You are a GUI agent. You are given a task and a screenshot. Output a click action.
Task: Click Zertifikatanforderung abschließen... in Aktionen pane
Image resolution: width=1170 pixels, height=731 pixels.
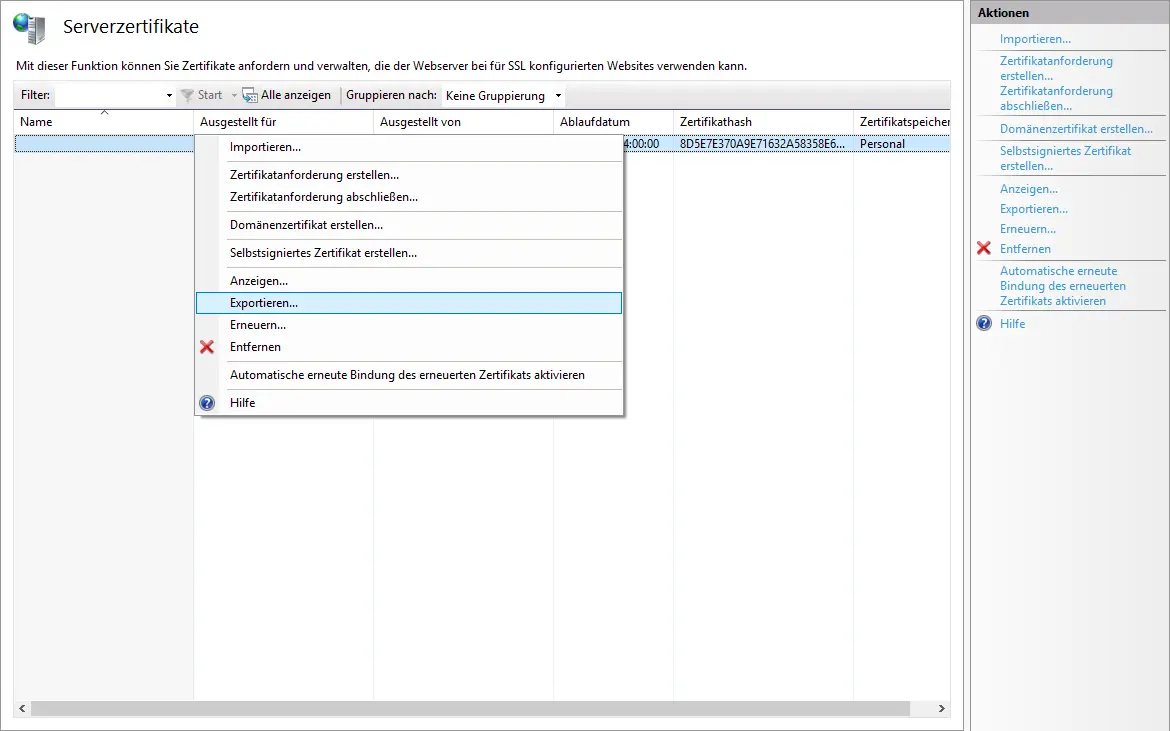[x=1056, y=98]
